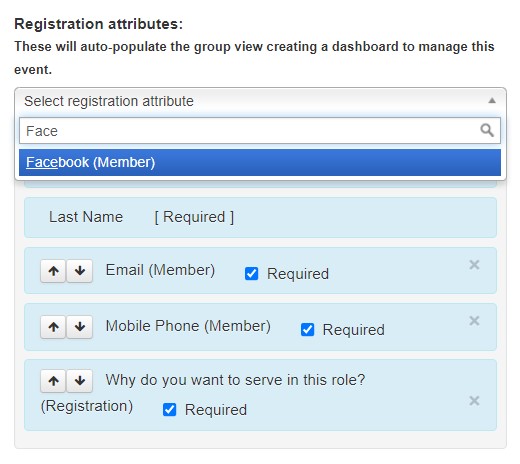The image size is (520, 464).
Task: Toggle Required for the serve role question
Action: coord(169,410)
